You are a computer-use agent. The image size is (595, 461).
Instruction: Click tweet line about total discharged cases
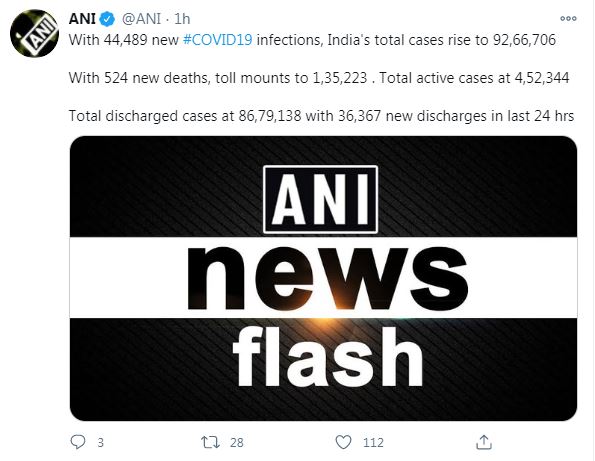click(x=321, y=116)
